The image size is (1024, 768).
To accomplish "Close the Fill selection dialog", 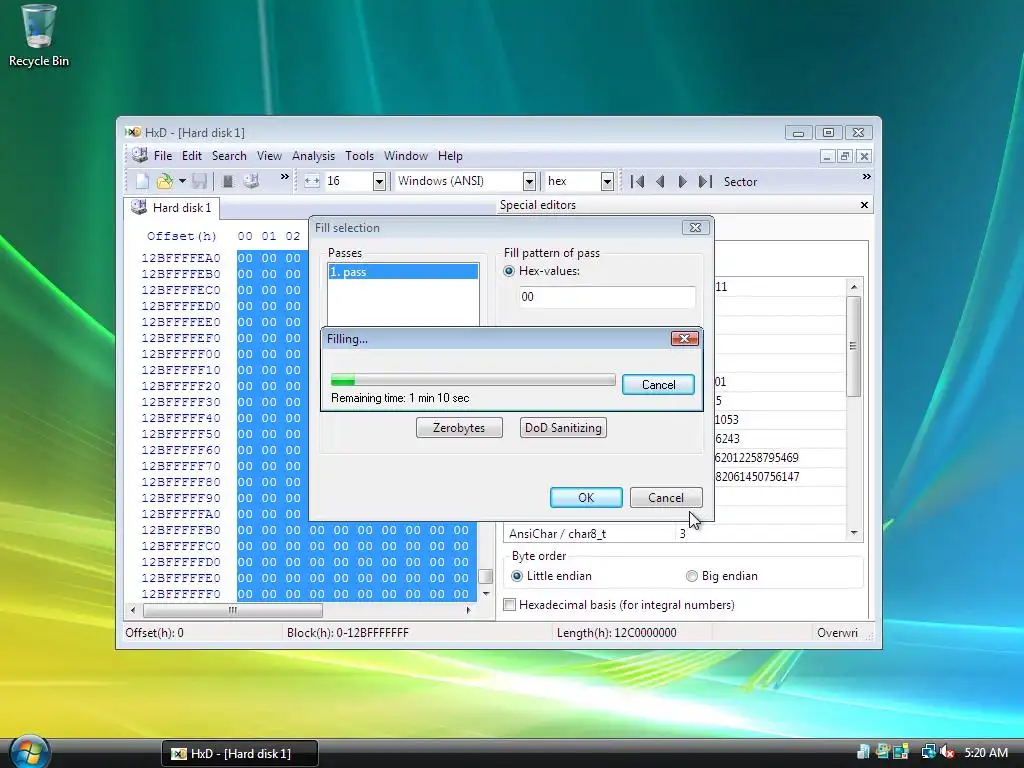I will click(x=695, y=227).
